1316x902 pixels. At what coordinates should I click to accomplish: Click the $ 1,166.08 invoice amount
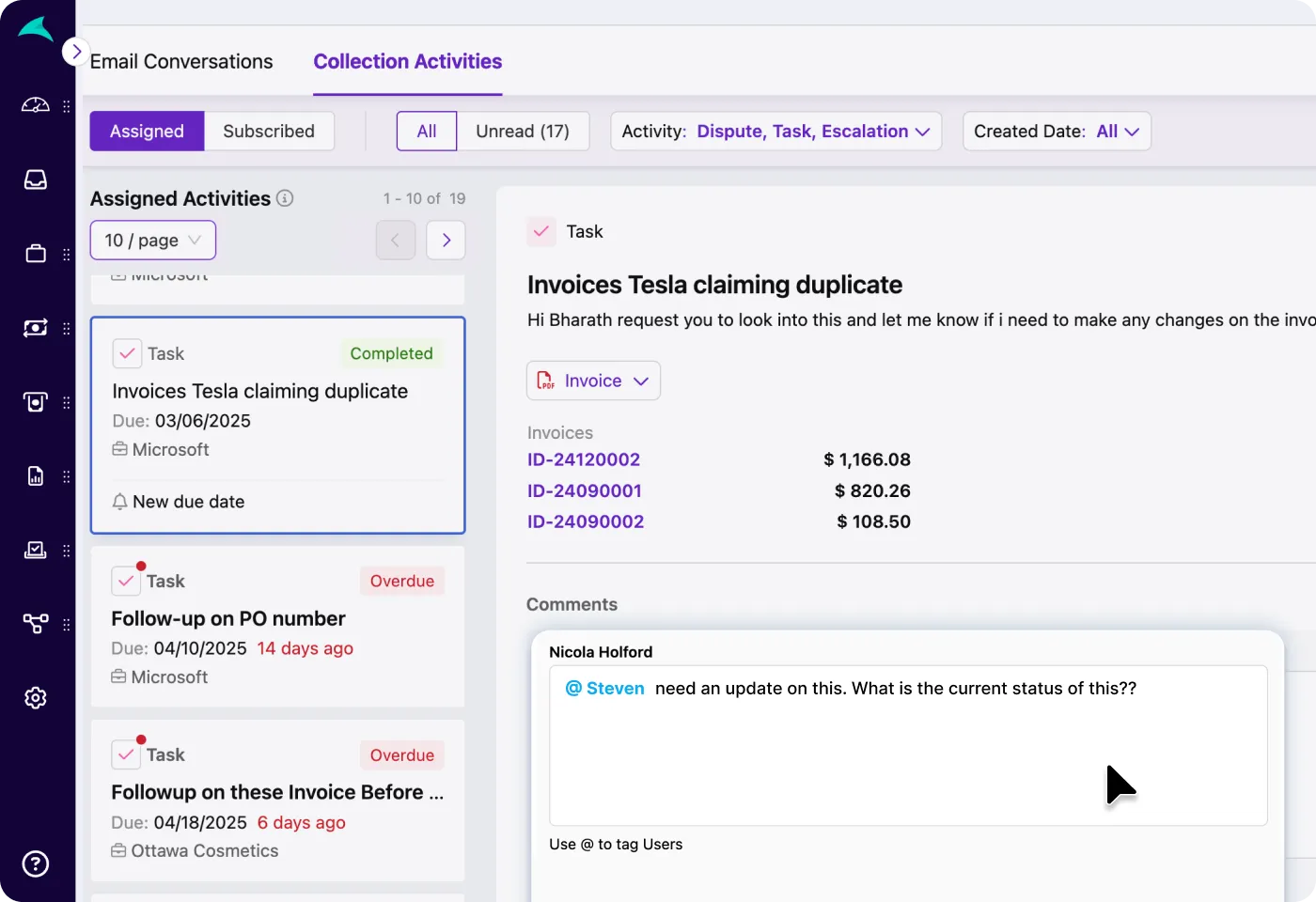(x=867, y=459)
